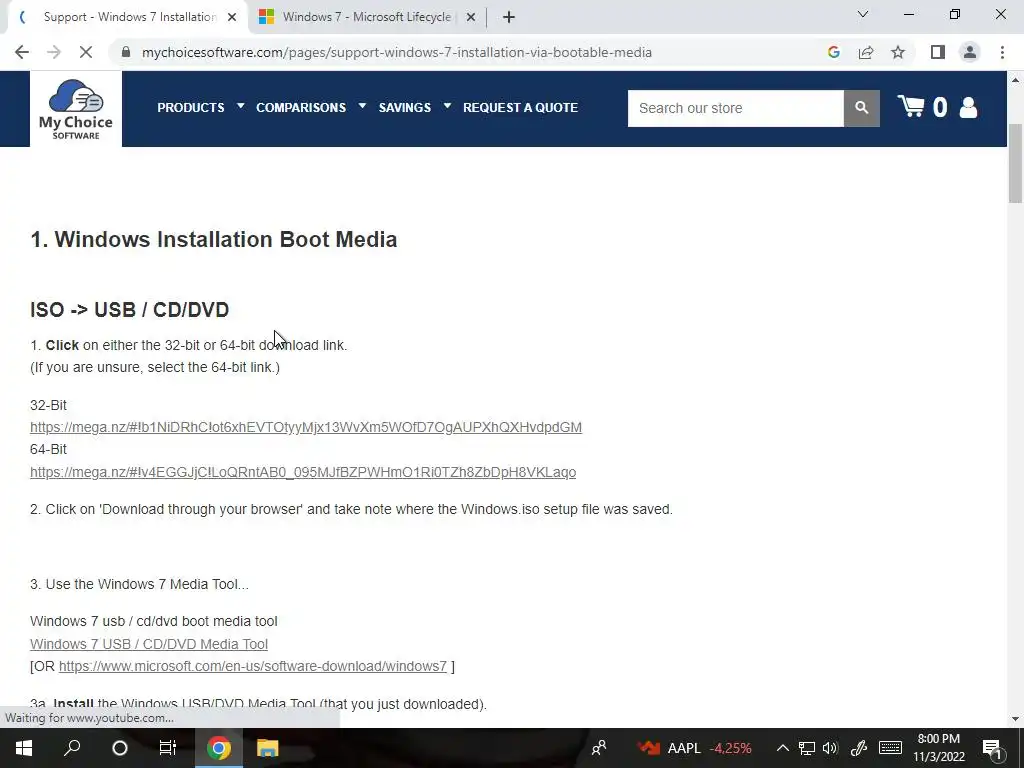
Task: Open the taskbar clock and date
Action: (938, 748)
